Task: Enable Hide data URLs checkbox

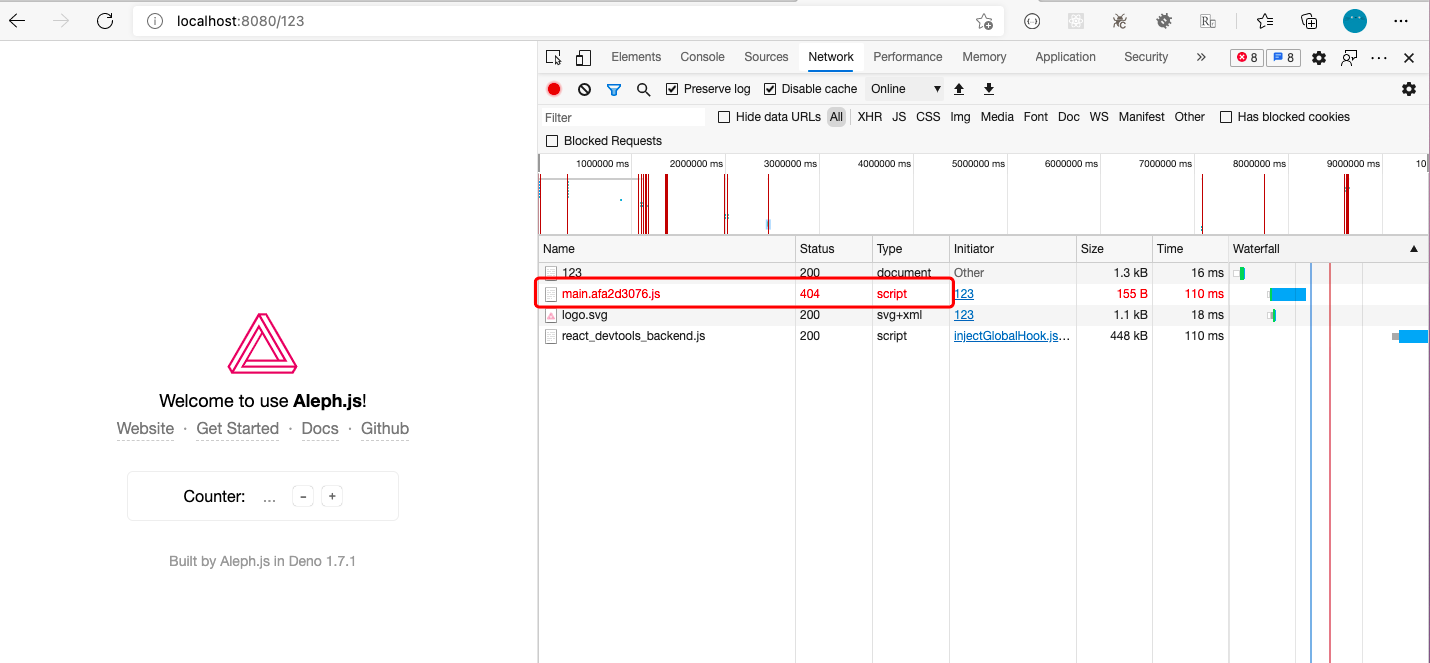Action: (x=724, y=117)
